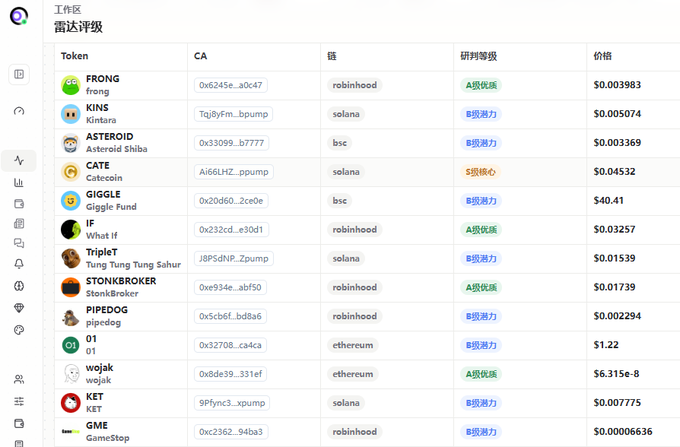680x447 pixels.
Task: Sort by the CA column header
Action: pyautogui.click(x=200, y=56)
